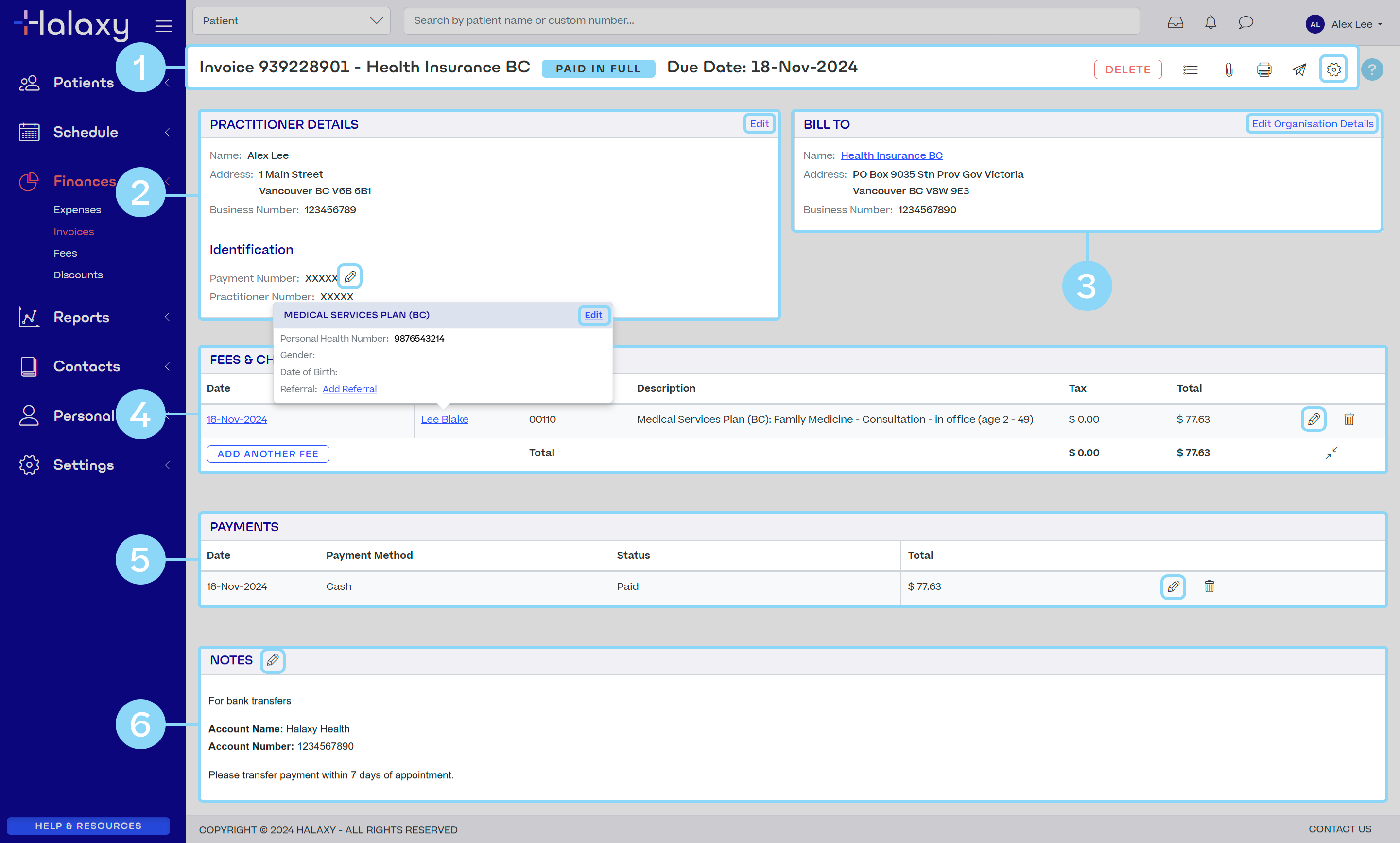
Task: Click Add Another Fee button
Action: (x=268, y=454)
